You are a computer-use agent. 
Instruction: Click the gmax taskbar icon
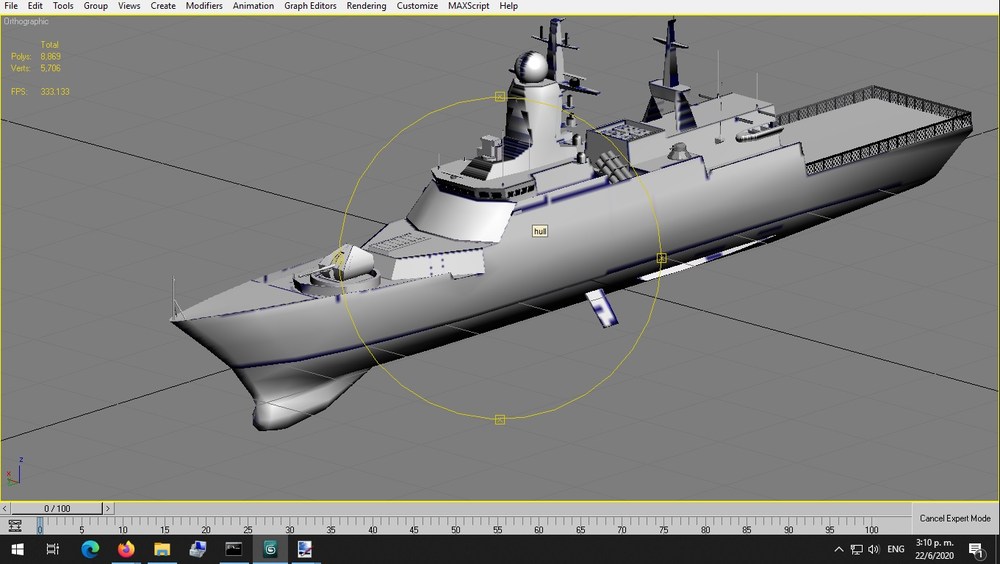[x=270, y=549]
